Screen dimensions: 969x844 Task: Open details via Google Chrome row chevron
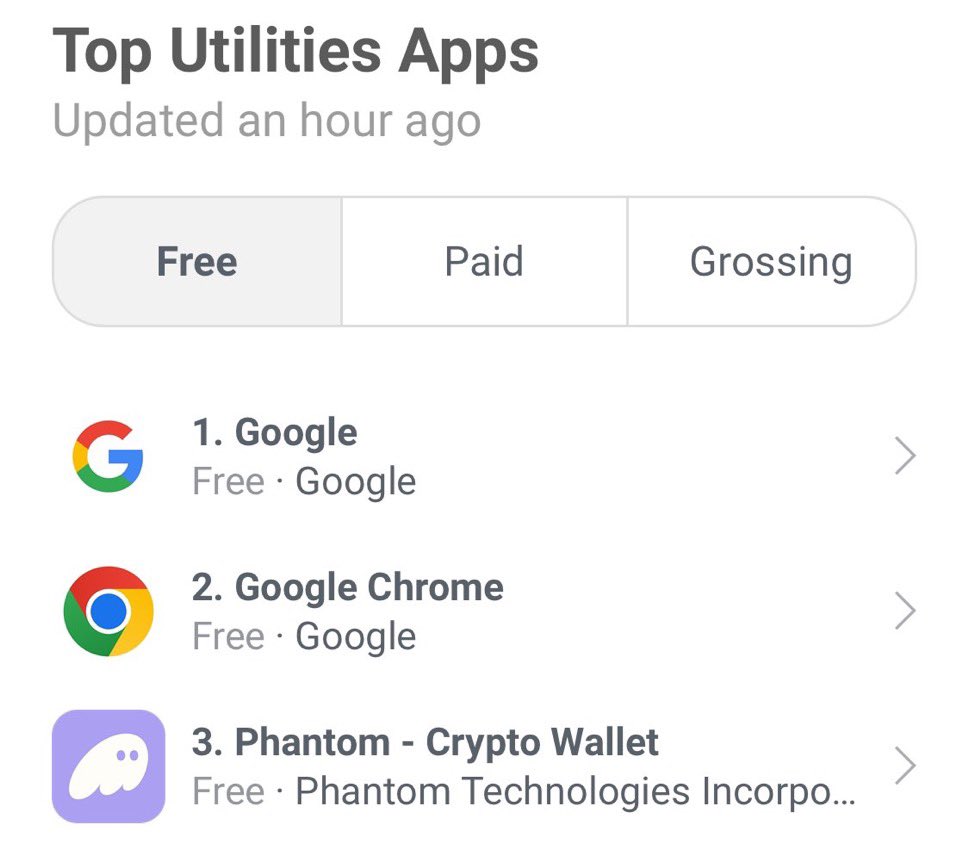pyautogui.click(x=905, y=611)
